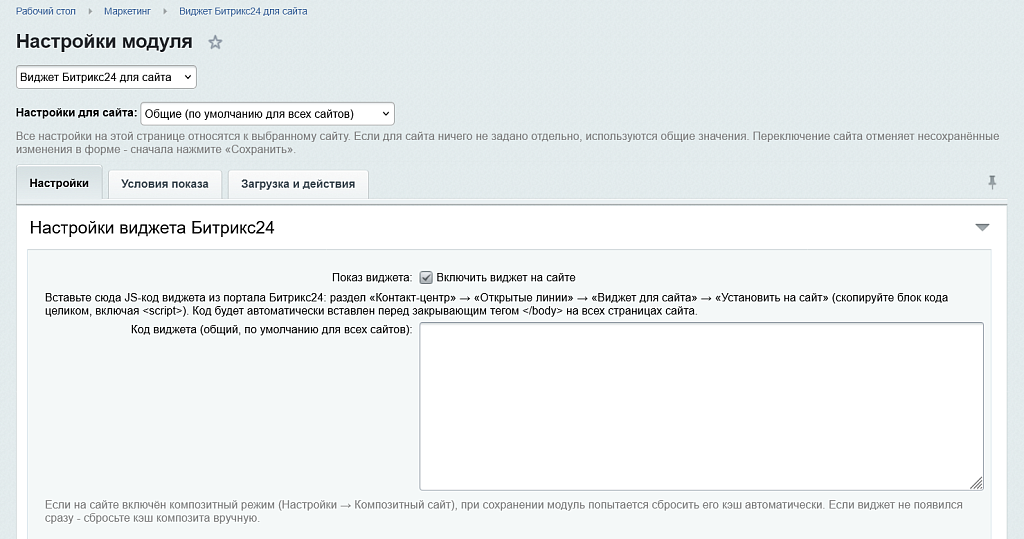Click breadcrumb arrow after Рабочий стол
The image size is (1024, 539).
pyautogui.click(x=90, y=11)
